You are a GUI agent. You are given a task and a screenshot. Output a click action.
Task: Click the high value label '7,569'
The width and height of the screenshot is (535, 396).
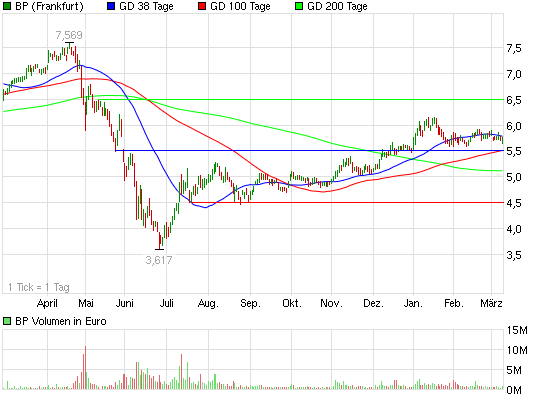[x=69, y=35]
